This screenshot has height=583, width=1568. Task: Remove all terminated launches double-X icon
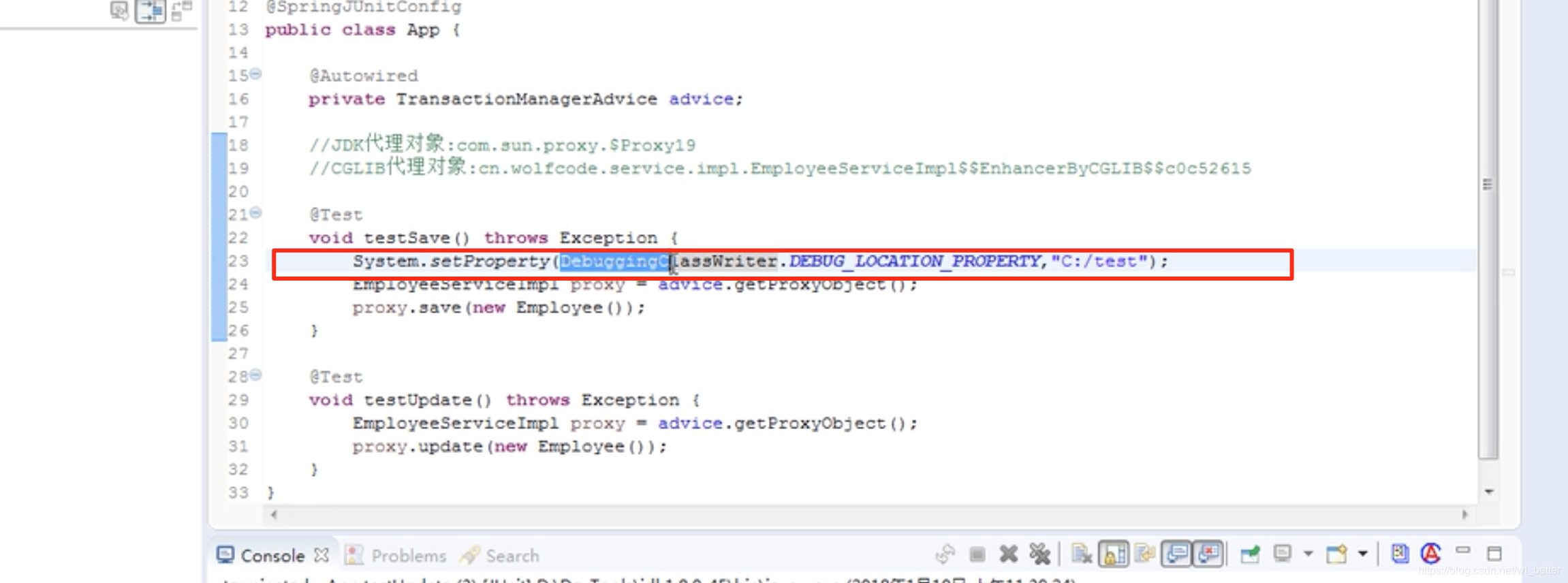pos(1040,554)
